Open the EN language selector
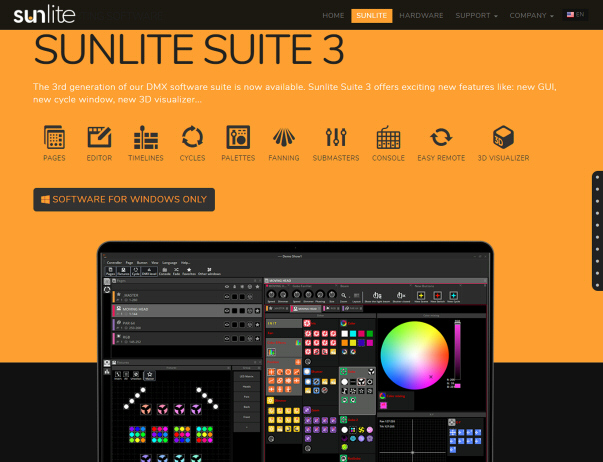Viewport: 603px width, 462px height. (575, 15)
